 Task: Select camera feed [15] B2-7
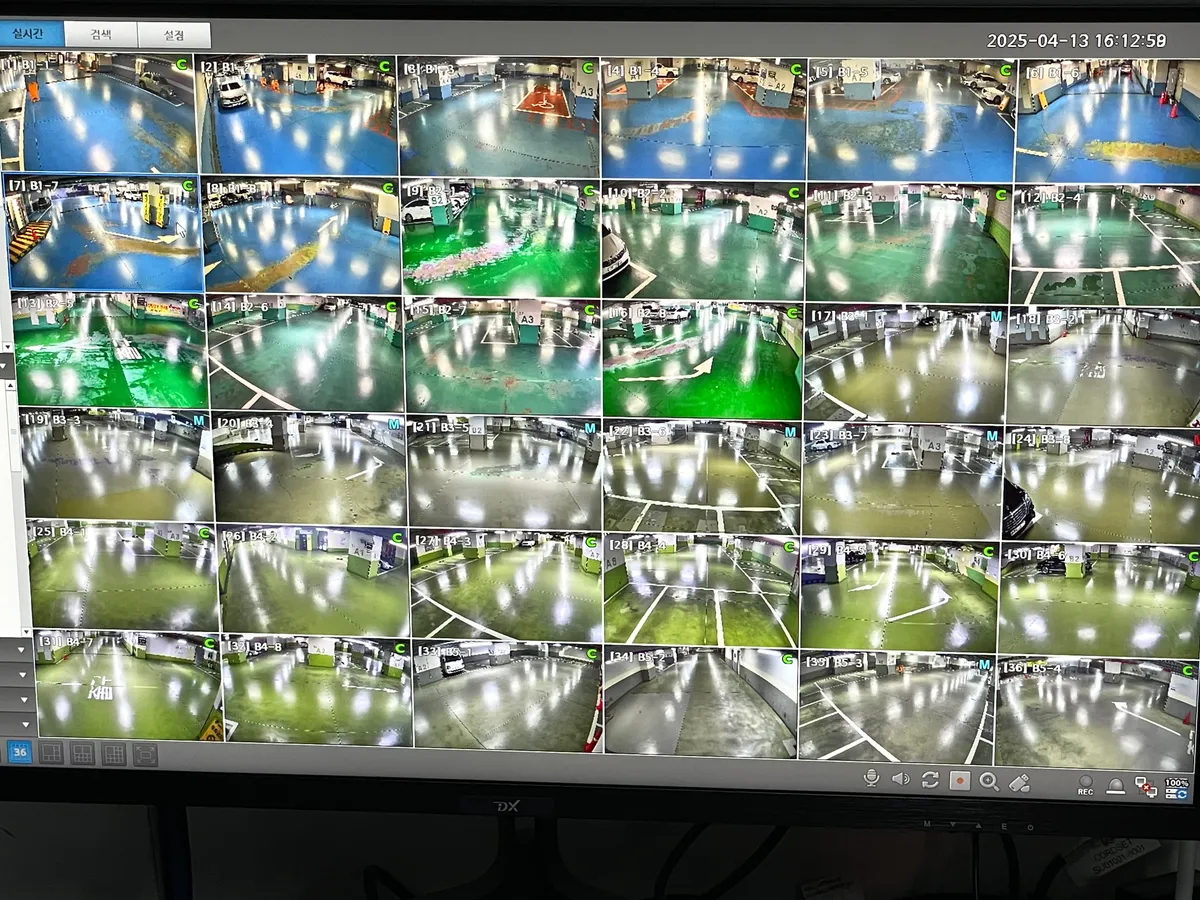point(503,356)
